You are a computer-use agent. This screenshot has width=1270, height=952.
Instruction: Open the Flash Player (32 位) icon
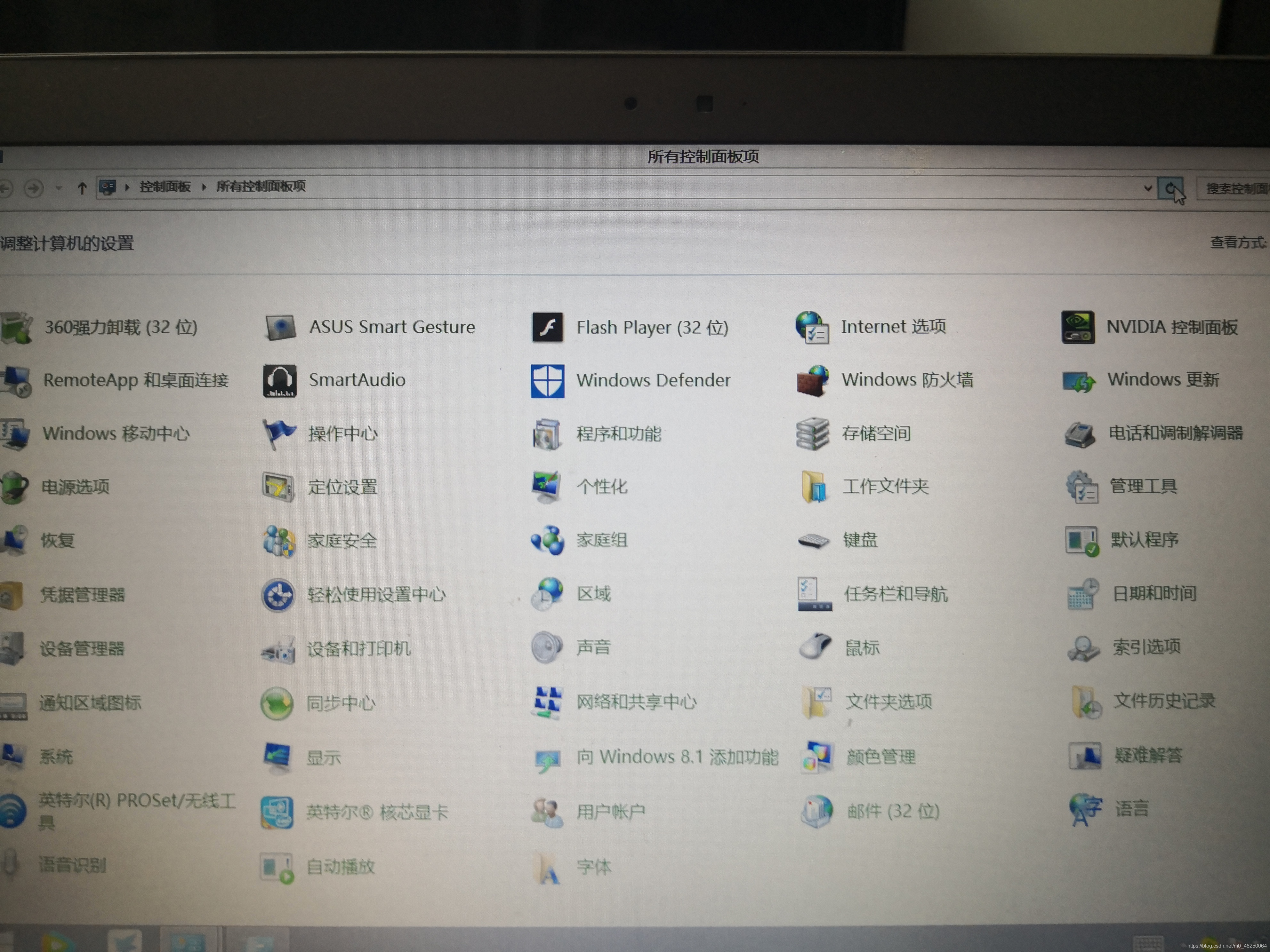[x=547, y=327]
